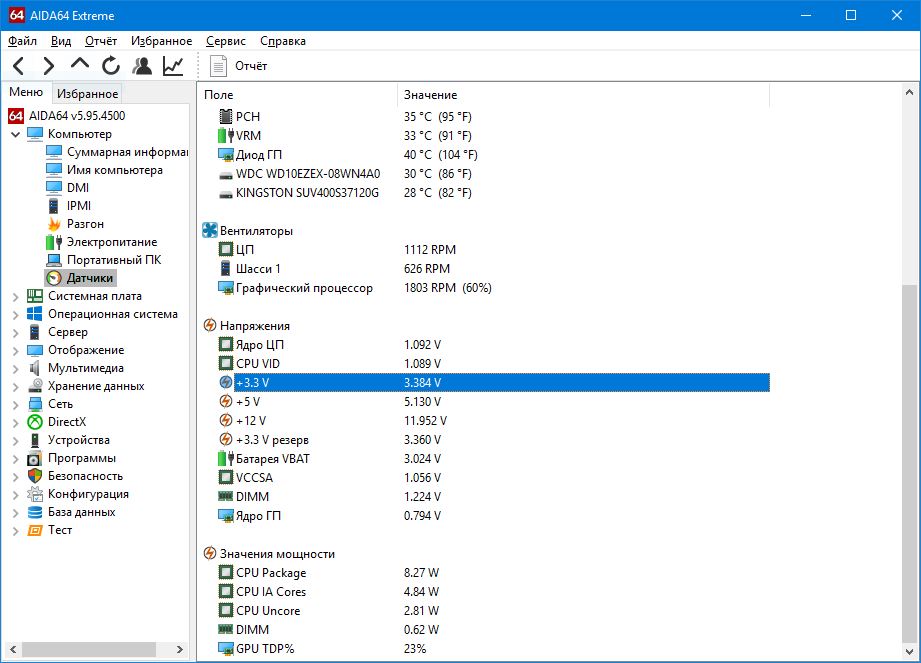921x663 pixels.
Task: Click the PCH chip icon
Action: point(226,116)
